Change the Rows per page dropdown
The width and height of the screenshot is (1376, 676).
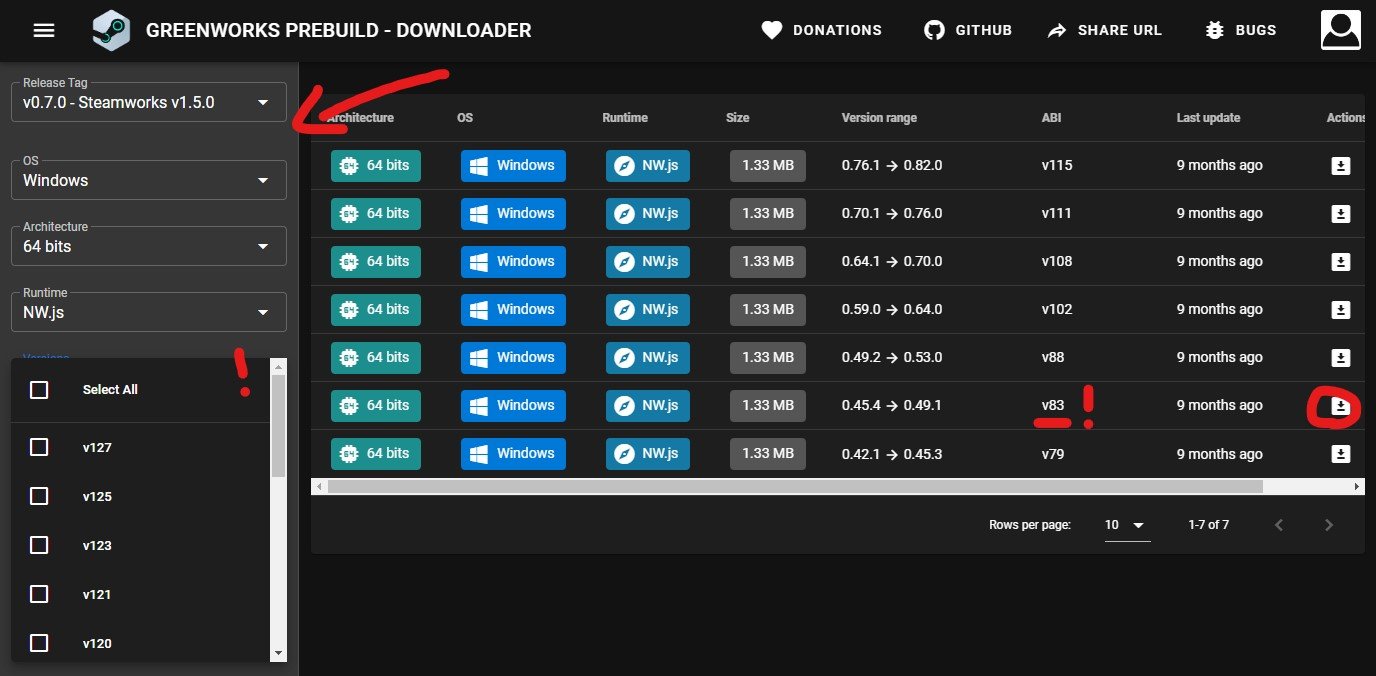coord(1127,525)
